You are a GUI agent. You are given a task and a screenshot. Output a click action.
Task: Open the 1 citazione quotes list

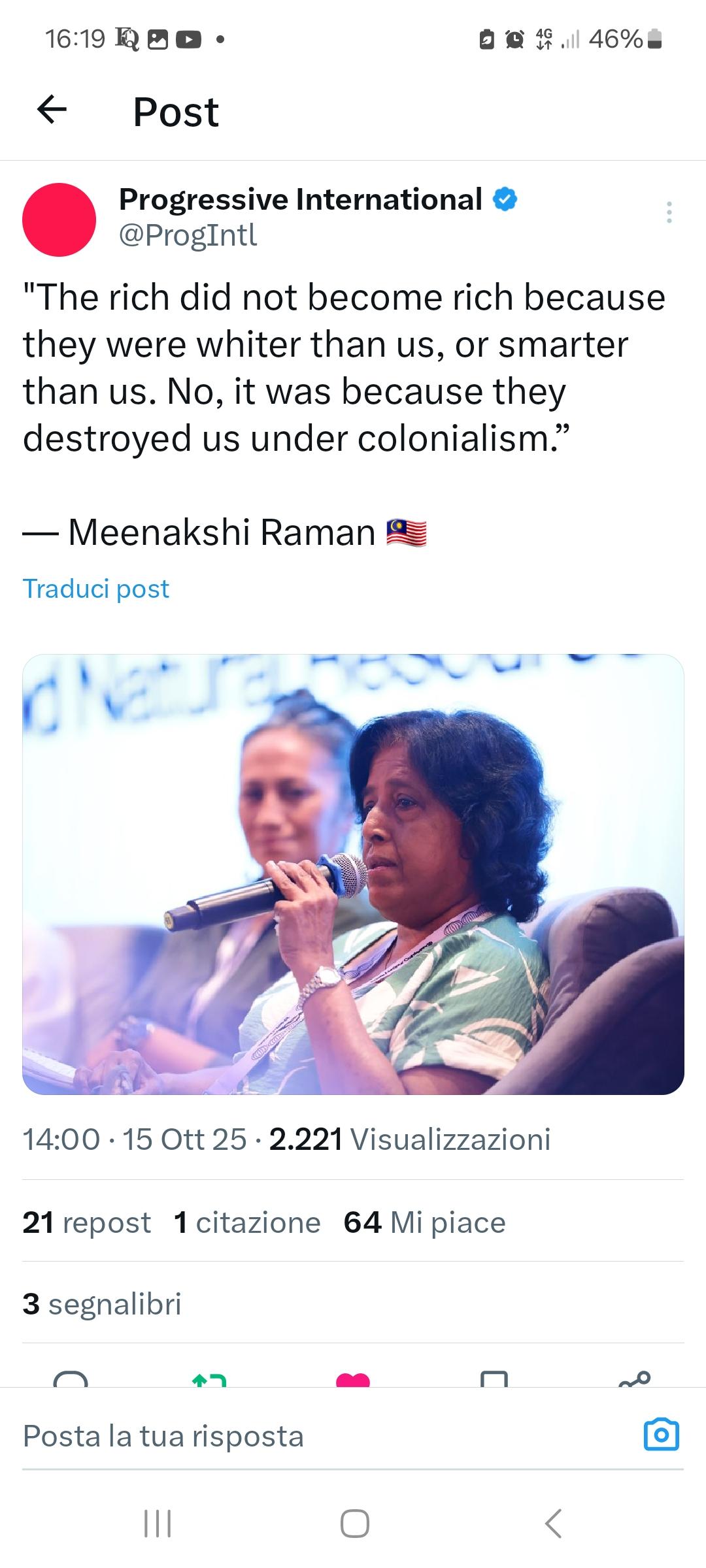click(247, 1222)
